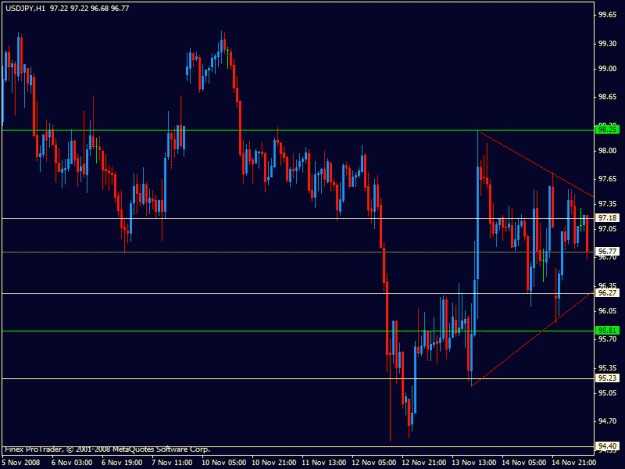The height and width of the screenshot is (469, 625).
Task: Select the 95.23 price level tag
Action: coord(607,378)
